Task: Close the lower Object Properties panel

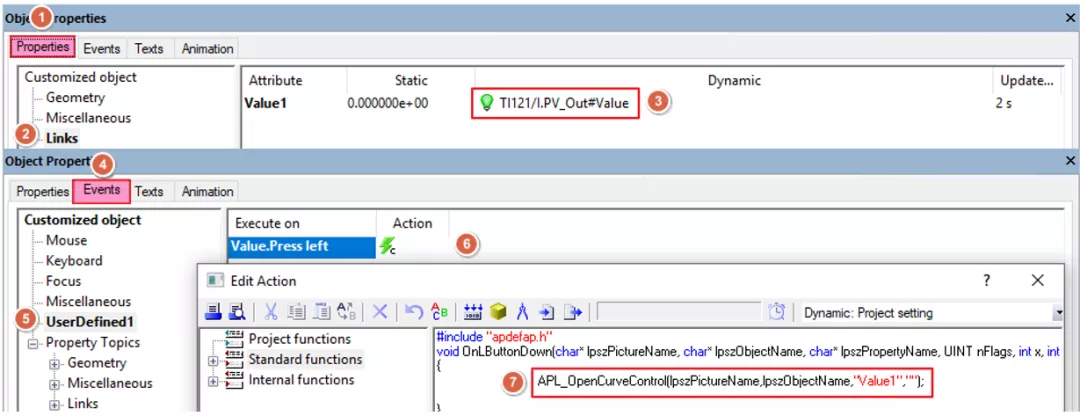Action: click(1070, 161)
